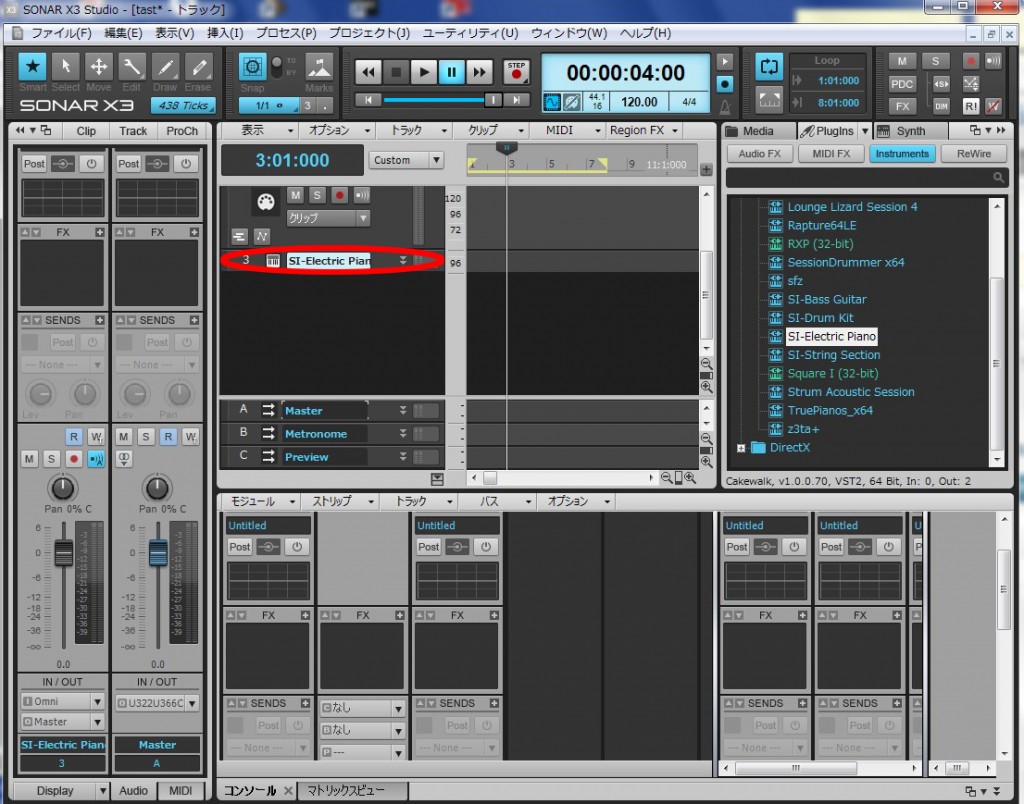Open the Region FX dropdown
1024x804 pixels.
[x=644, y=131]
